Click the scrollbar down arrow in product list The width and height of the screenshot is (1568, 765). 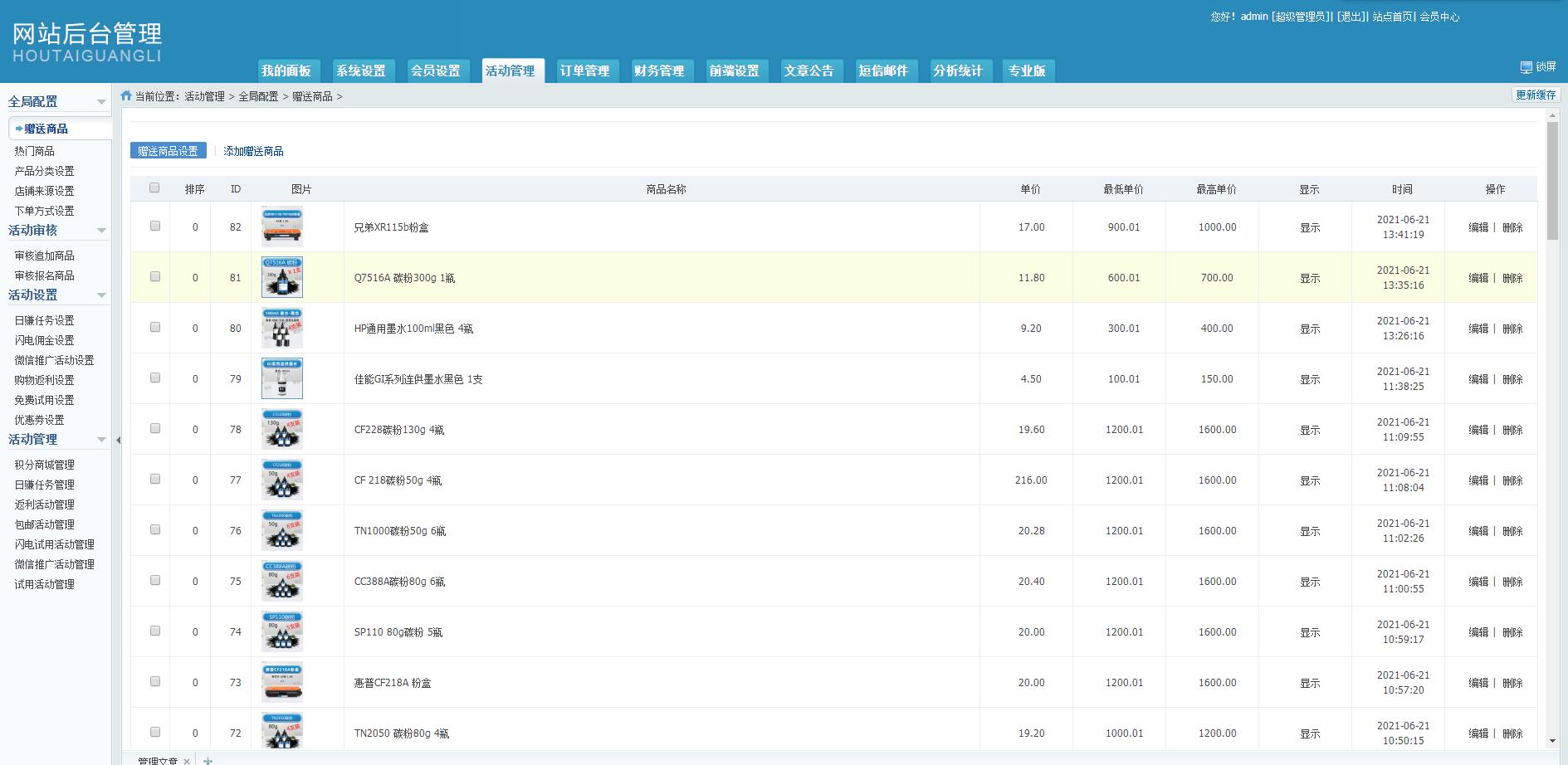[1552, 741]
